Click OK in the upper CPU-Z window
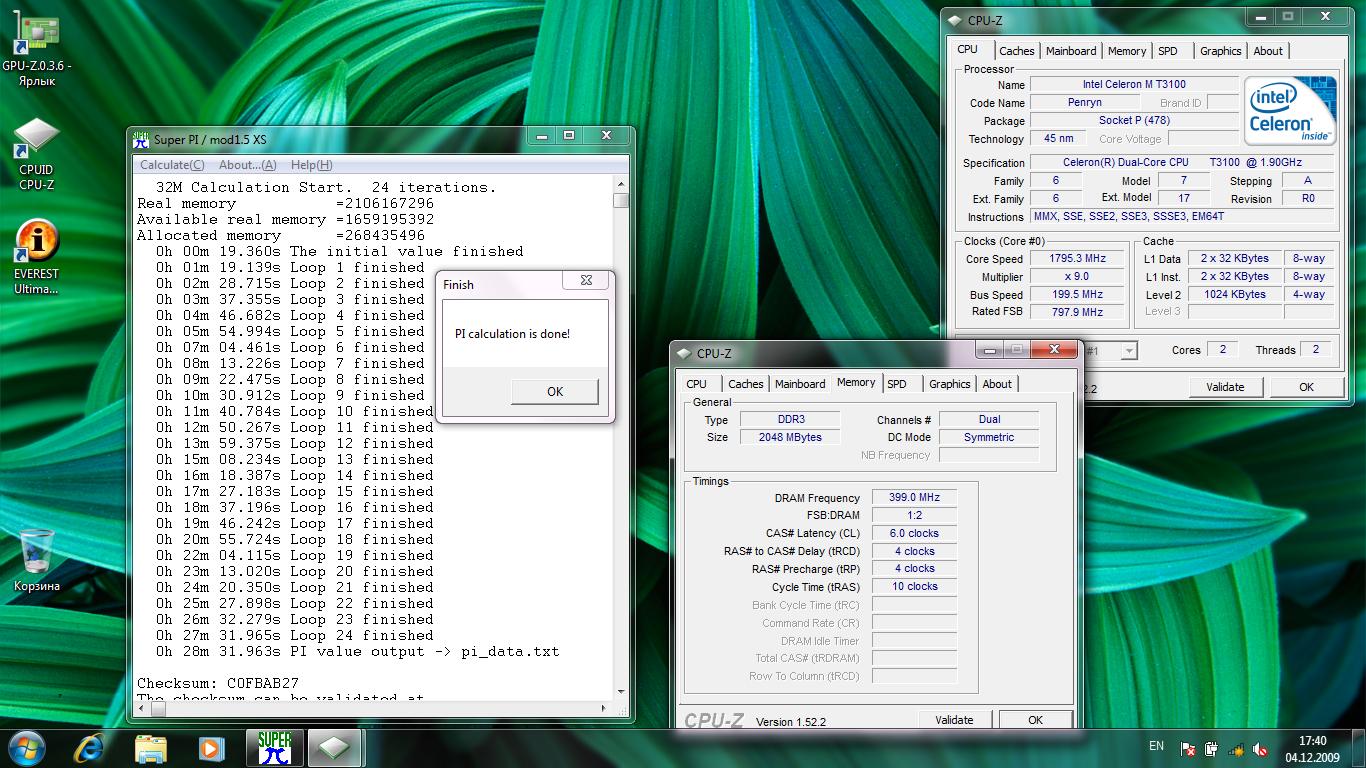Screen dimensions: 1366x768 (x=1306, y=387)
